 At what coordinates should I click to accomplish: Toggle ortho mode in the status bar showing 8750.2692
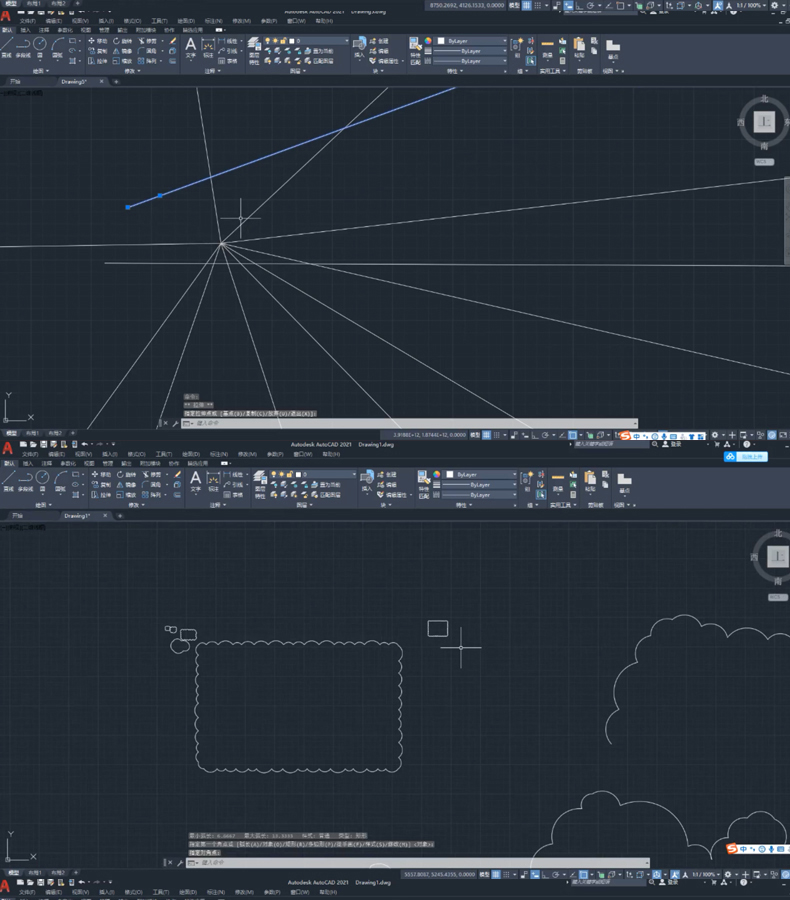coord(579,5)
